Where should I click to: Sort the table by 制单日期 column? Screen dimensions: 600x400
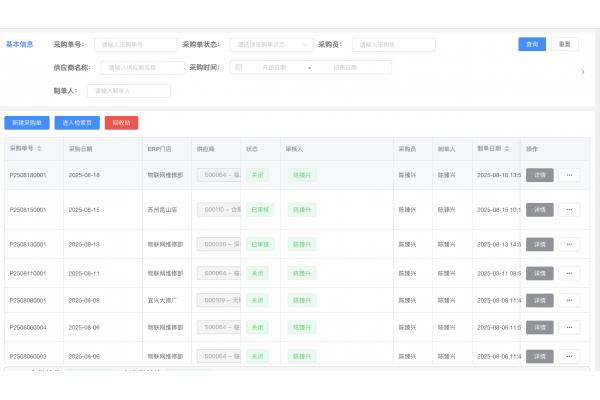pos(508,148)
